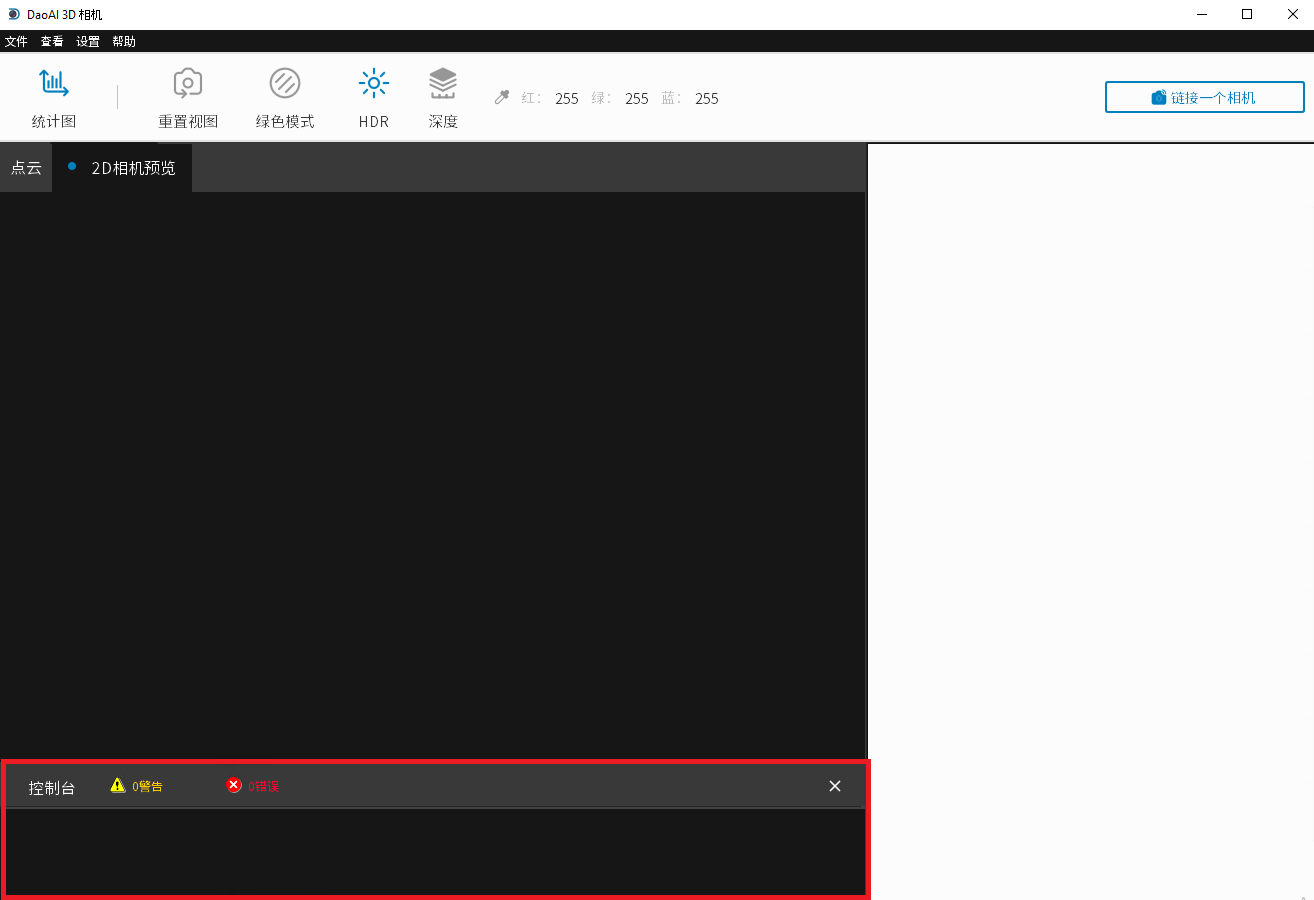The image size is (1314, 900).
Task: Open the 统计图 histogram tool
Action: tap(54, 95)
